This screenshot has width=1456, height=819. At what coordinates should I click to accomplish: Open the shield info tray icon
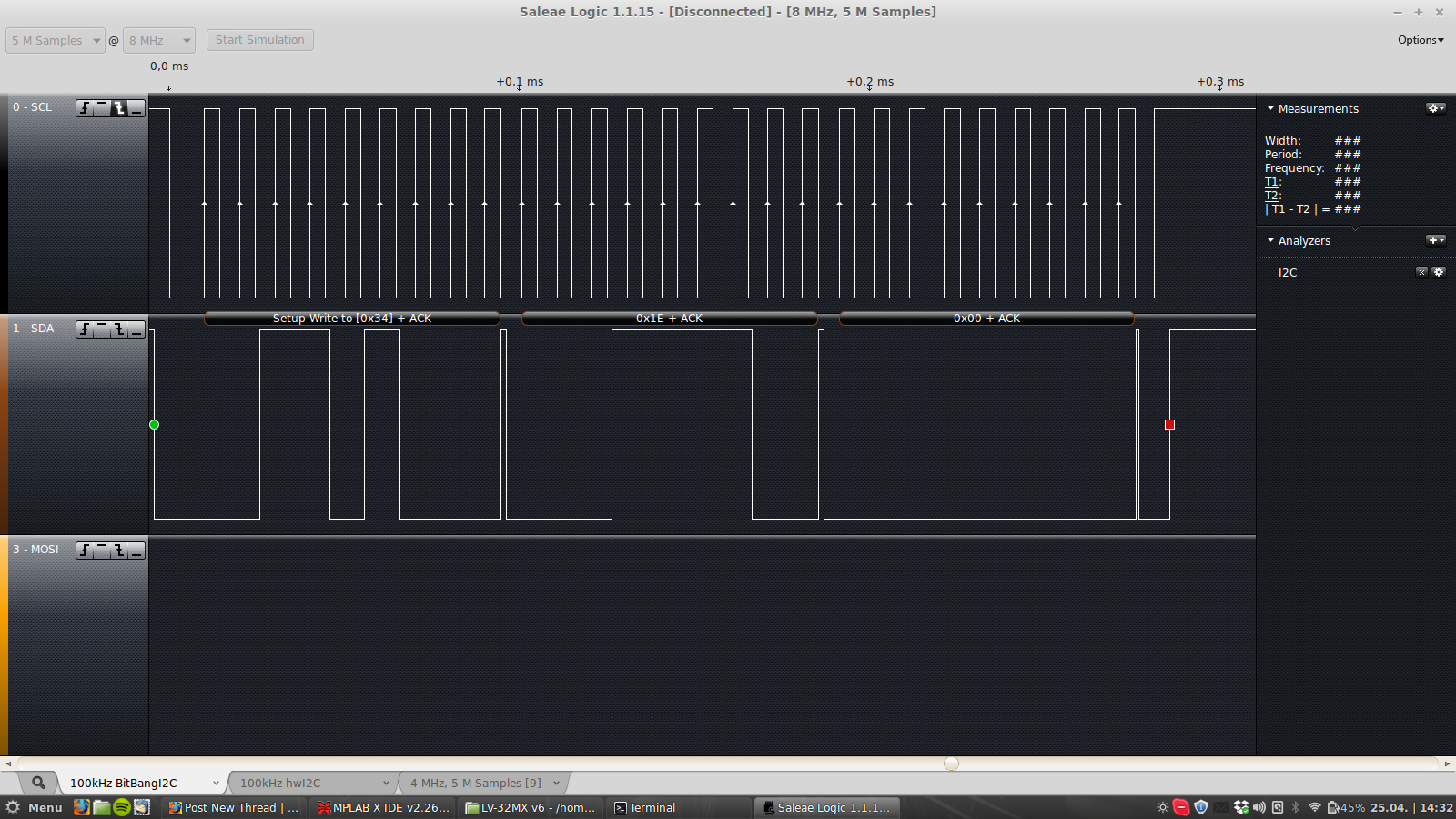(x=1201, y=807)
